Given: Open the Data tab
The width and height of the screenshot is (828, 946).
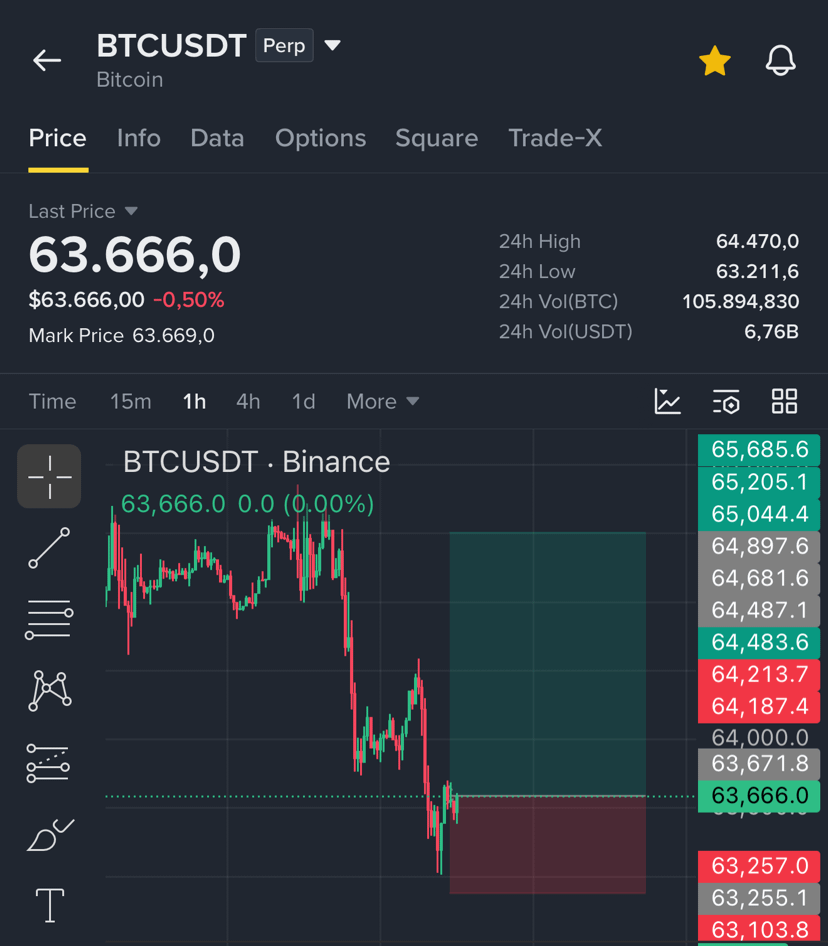Looking at the screenshot, I should [x=217, y=138].
